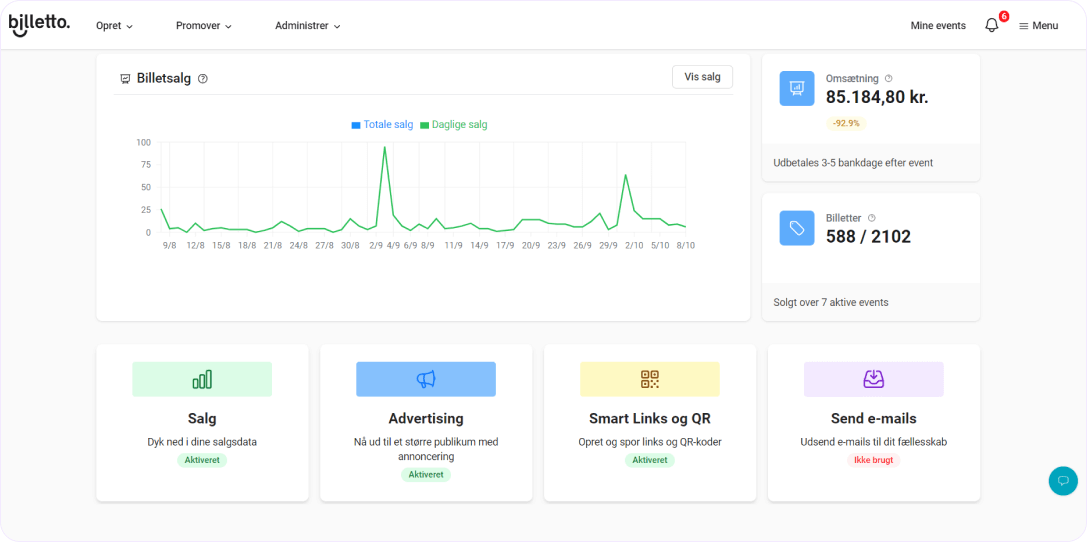
Task: Open the hamburger Menu
Action: (1038, 26)
